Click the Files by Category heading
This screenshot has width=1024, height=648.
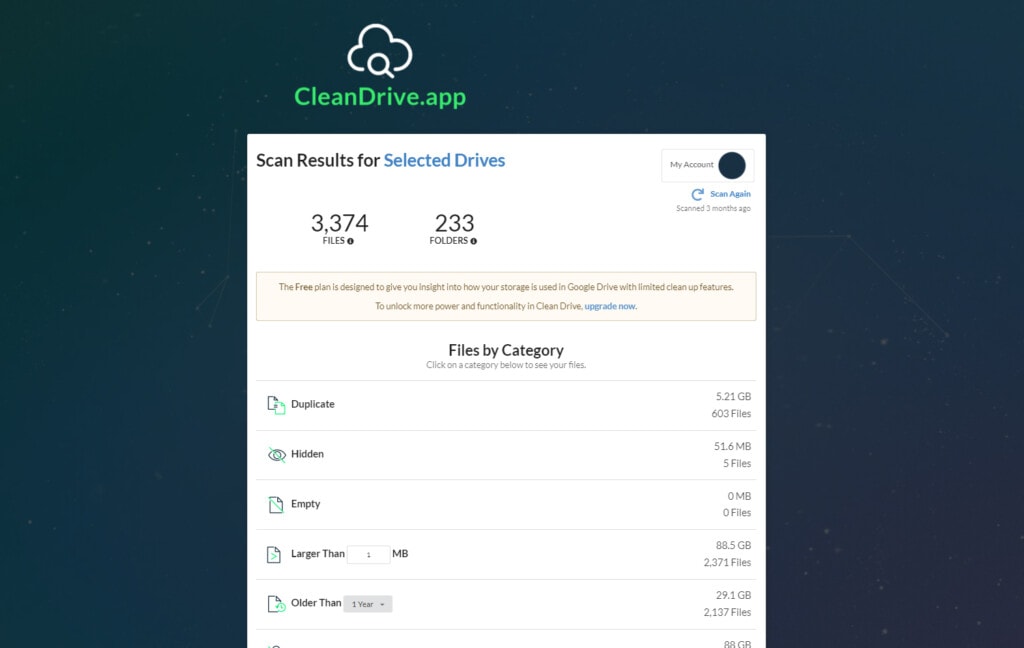click(506, 350)
